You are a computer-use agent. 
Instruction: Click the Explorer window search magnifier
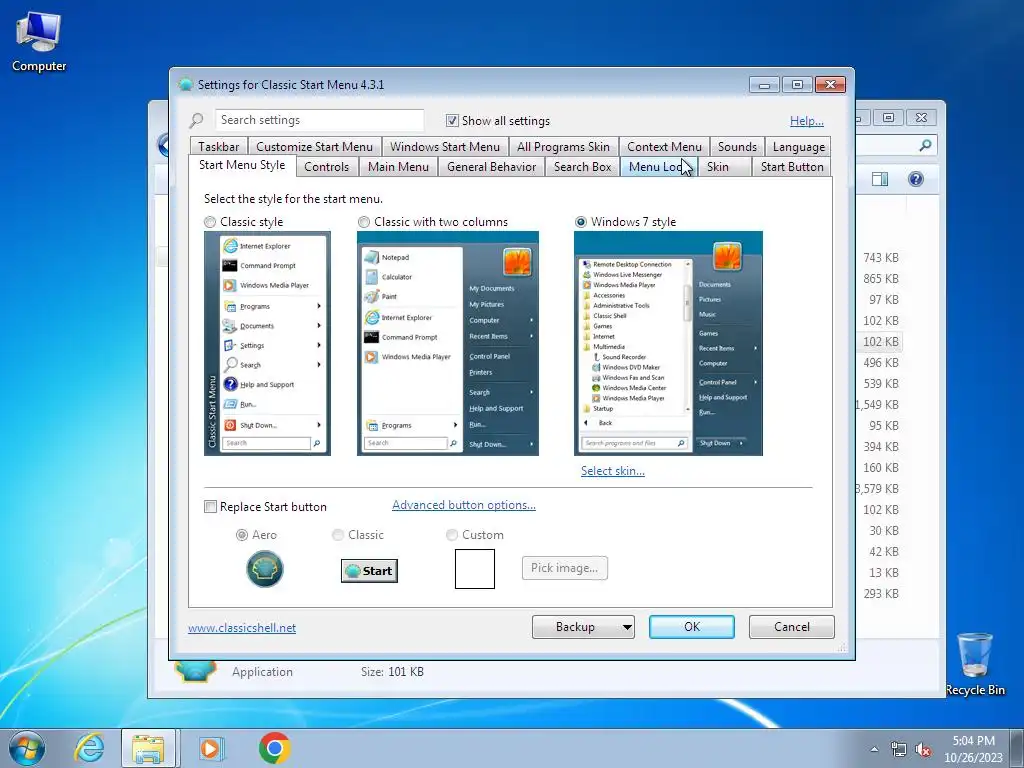[925, 145]
